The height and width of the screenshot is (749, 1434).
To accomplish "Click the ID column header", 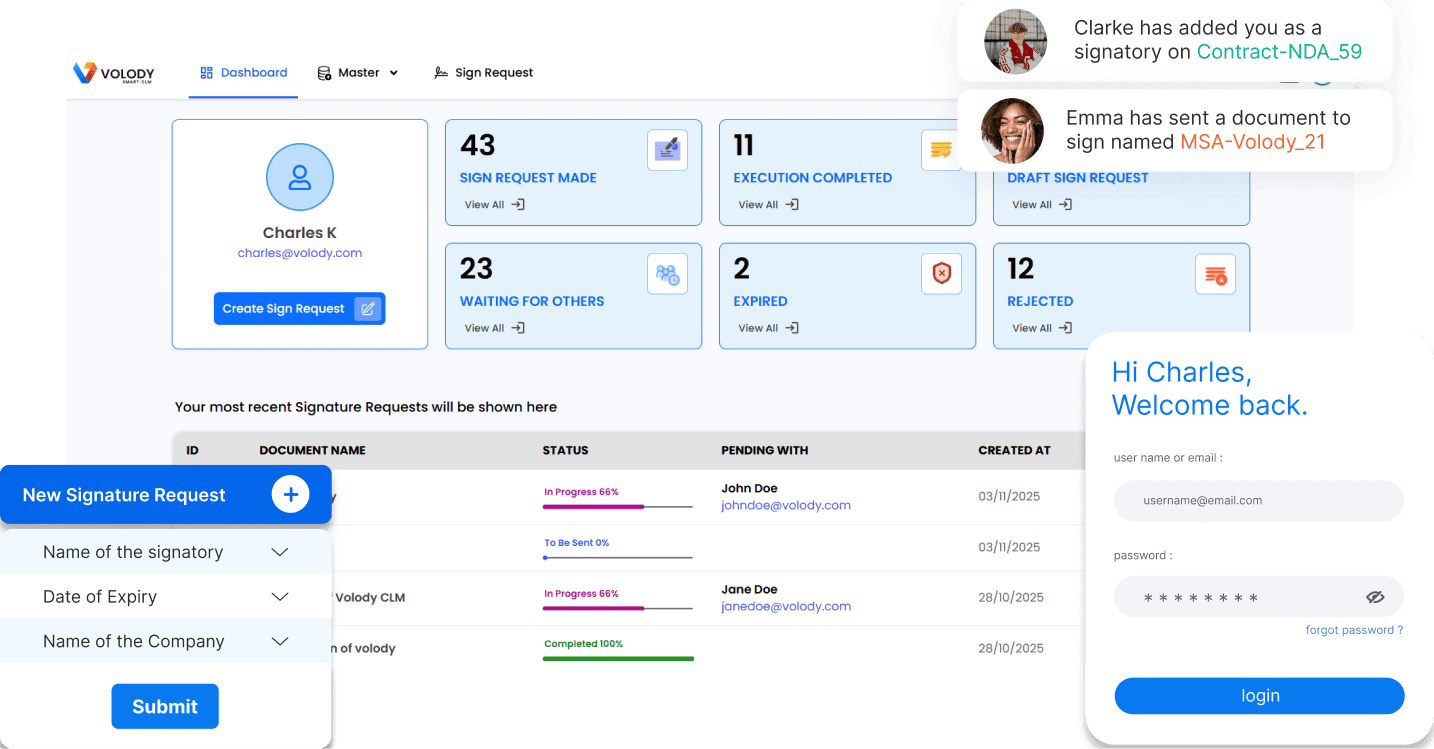I will [x=192, y=450].
